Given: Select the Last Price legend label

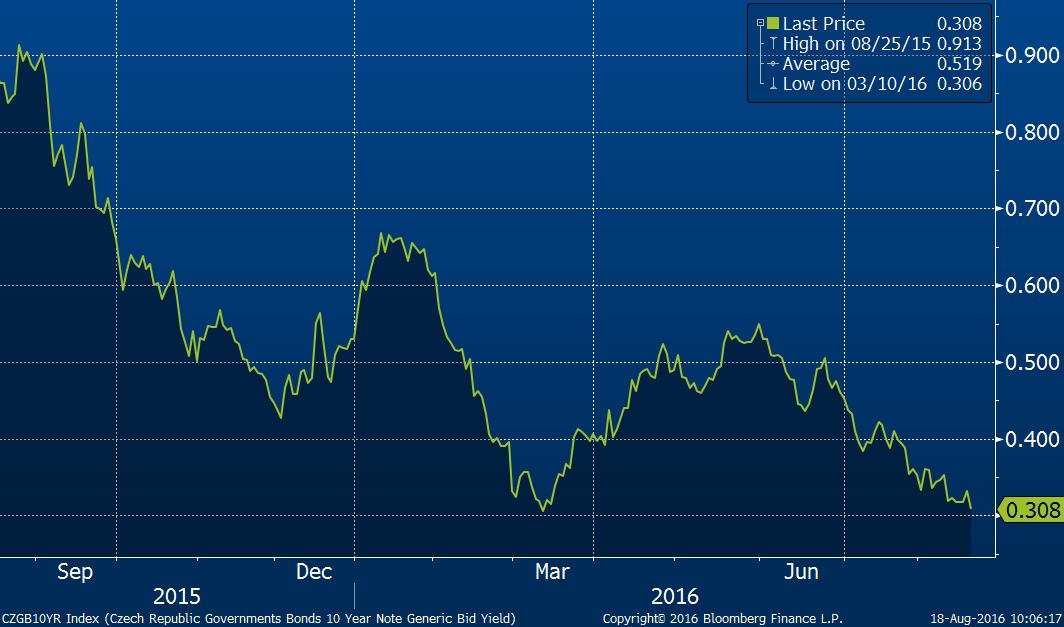Looking at the screenshot, I should [x=823, y=24].
